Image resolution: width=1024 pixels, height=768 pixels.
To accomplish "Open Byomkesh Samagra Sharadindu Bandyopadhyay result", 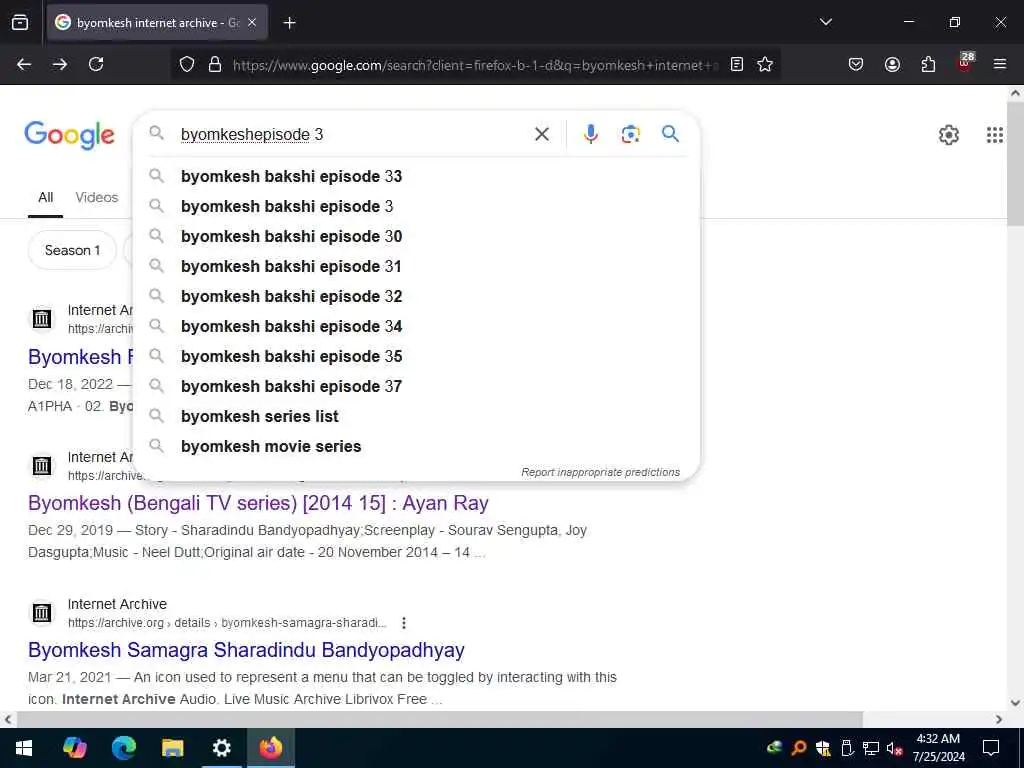I will (246, 650).
